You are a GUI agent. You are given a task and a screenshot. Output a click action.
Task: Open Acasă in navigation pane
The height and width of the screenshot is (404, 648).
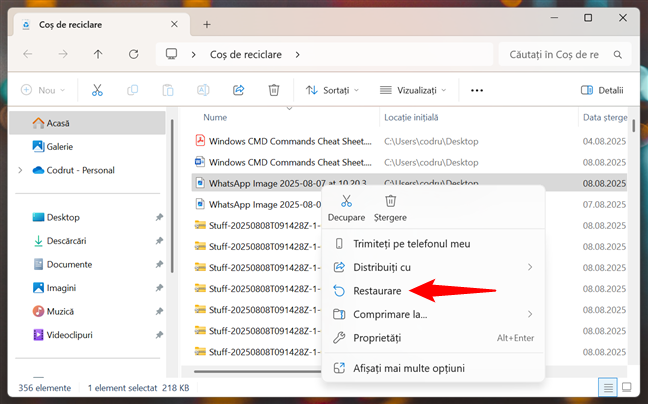coord(88,123)
